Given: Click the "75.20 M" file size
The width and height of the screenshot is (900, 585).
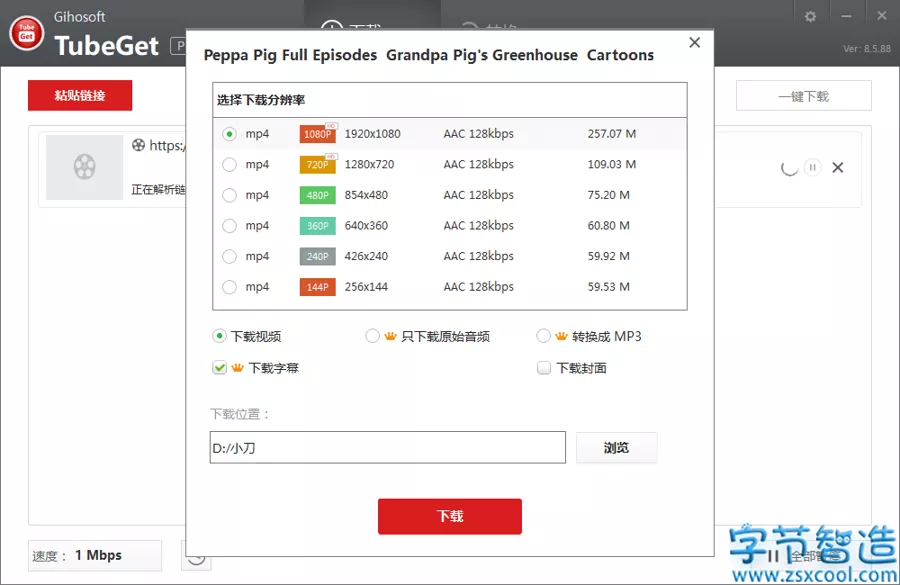Looking at the screenshot, I should (608, 195).
